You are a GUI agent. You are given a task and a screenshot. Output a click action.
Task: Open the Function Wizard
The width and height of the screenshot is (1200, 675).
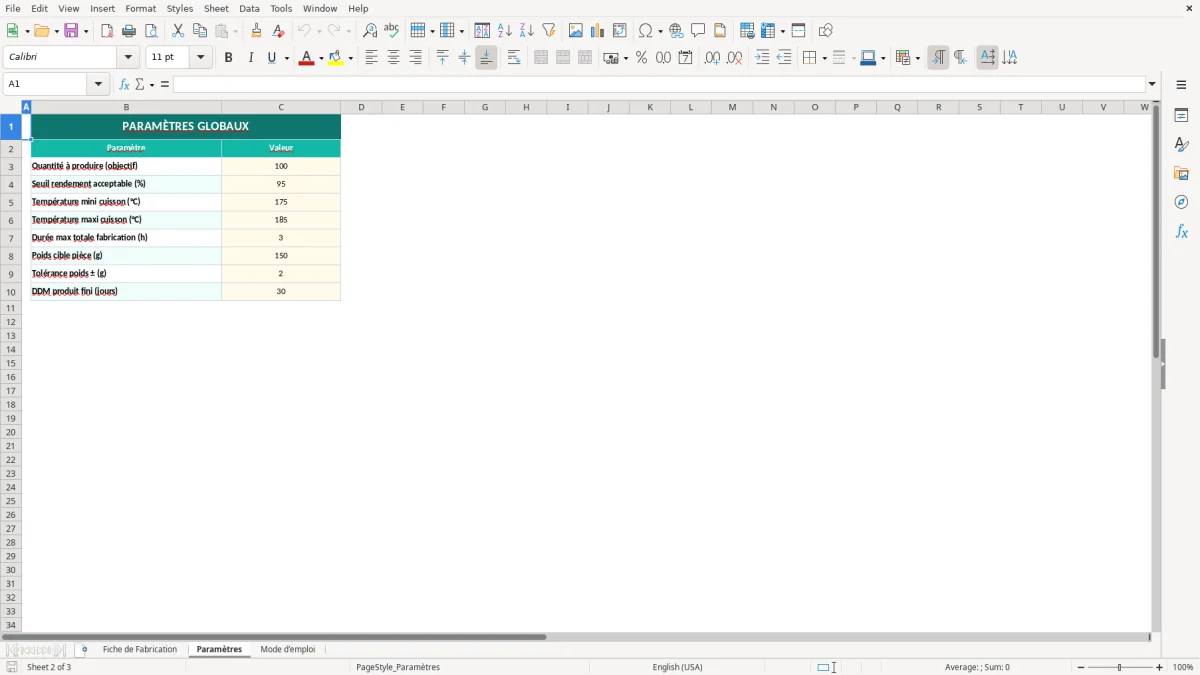(x=124, y=84)
